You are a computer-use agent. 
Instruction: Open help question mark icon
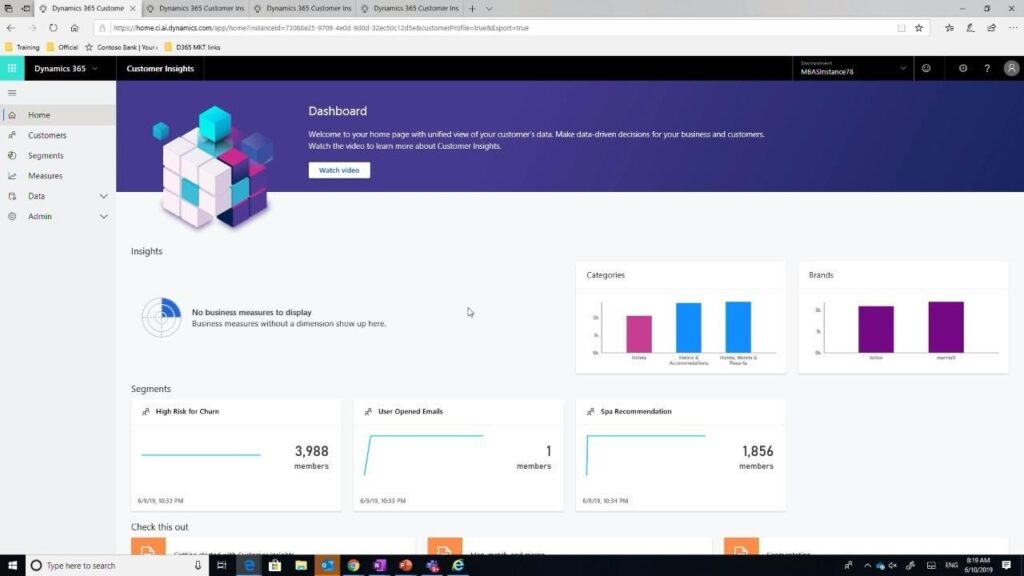pyautogui.click(x=987, y=68)
